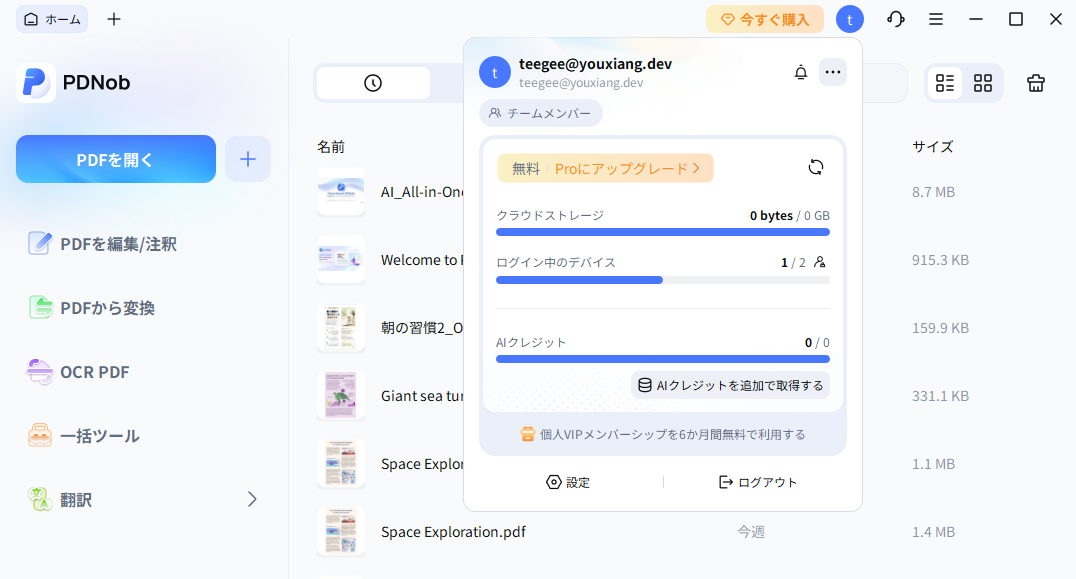Switch to grid view layout
The height and width of the screenshot is (579, 1076).
983,83
